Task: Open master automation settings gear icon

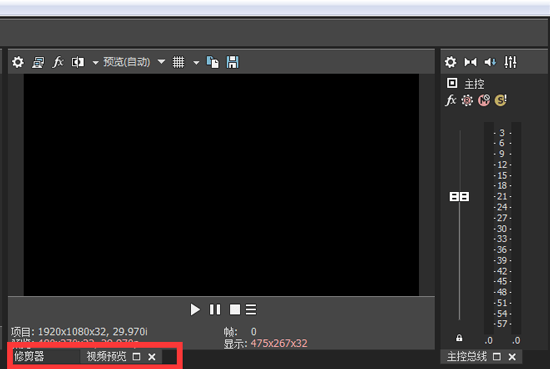Action: point(467,101)
